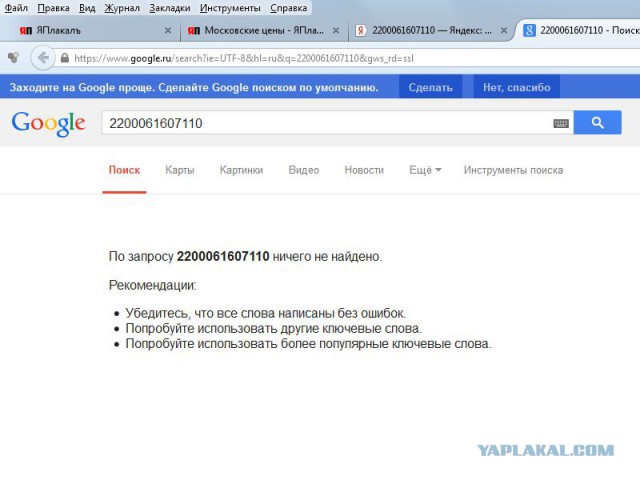640x480 pixels.
Task: Expand the Ещё dropdown
Action: click(x=425, y=170)
